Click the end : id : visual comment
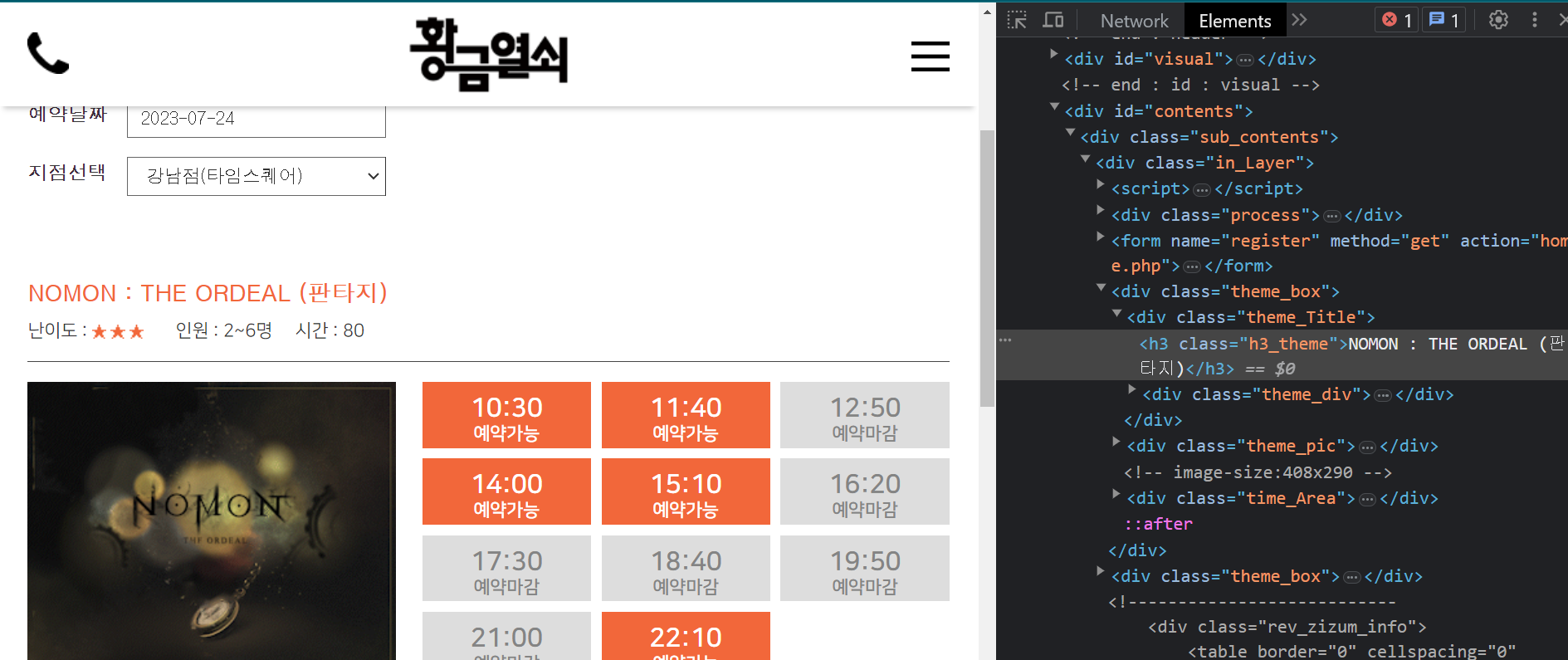Screen dimensions: 1568x660 point(1190,85)
